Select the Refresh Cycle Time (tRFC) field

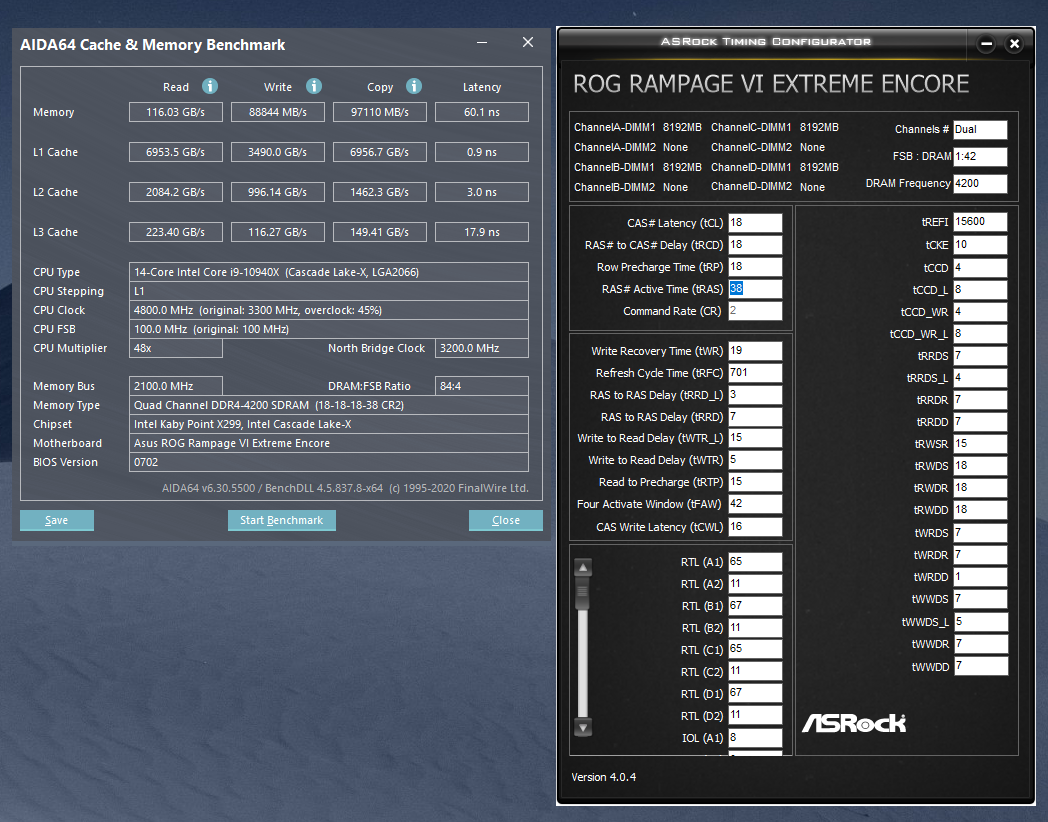(755, 373)
